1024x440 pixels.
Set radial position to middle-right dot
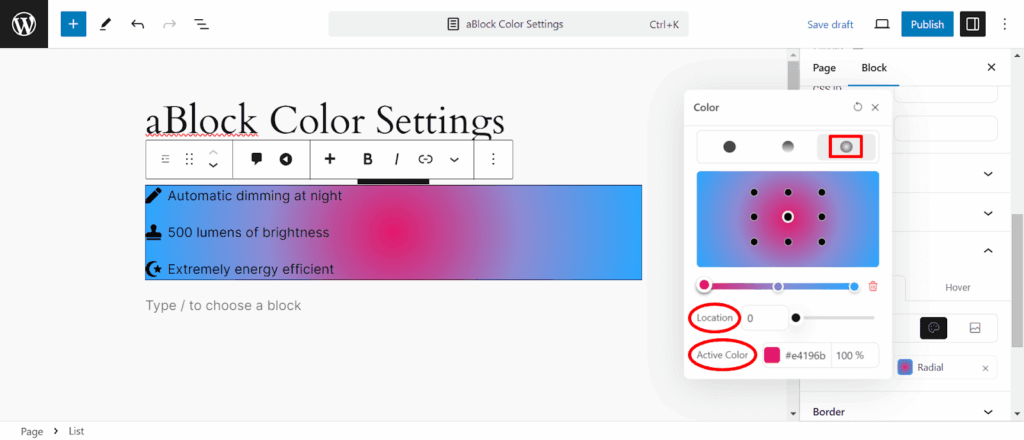click(x=822, y=217)
